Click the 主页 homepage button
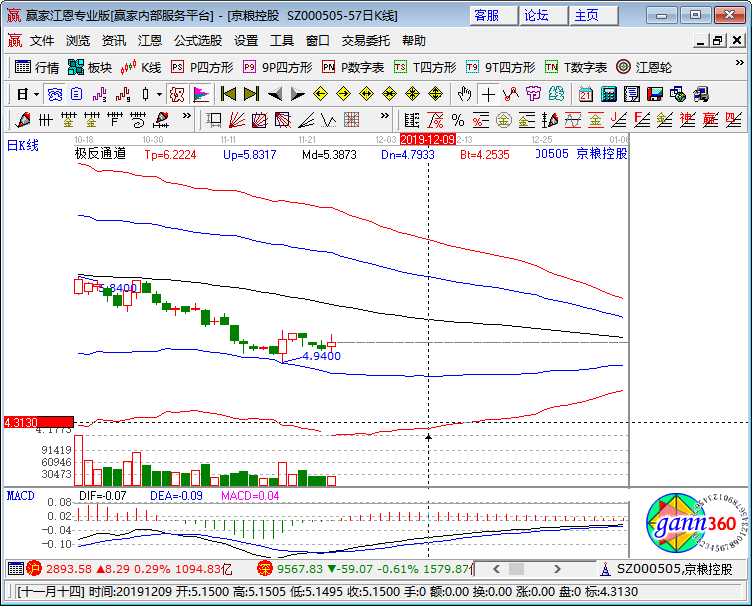The height and width of the screenshot is (606, 752). (x=594, y=15)
